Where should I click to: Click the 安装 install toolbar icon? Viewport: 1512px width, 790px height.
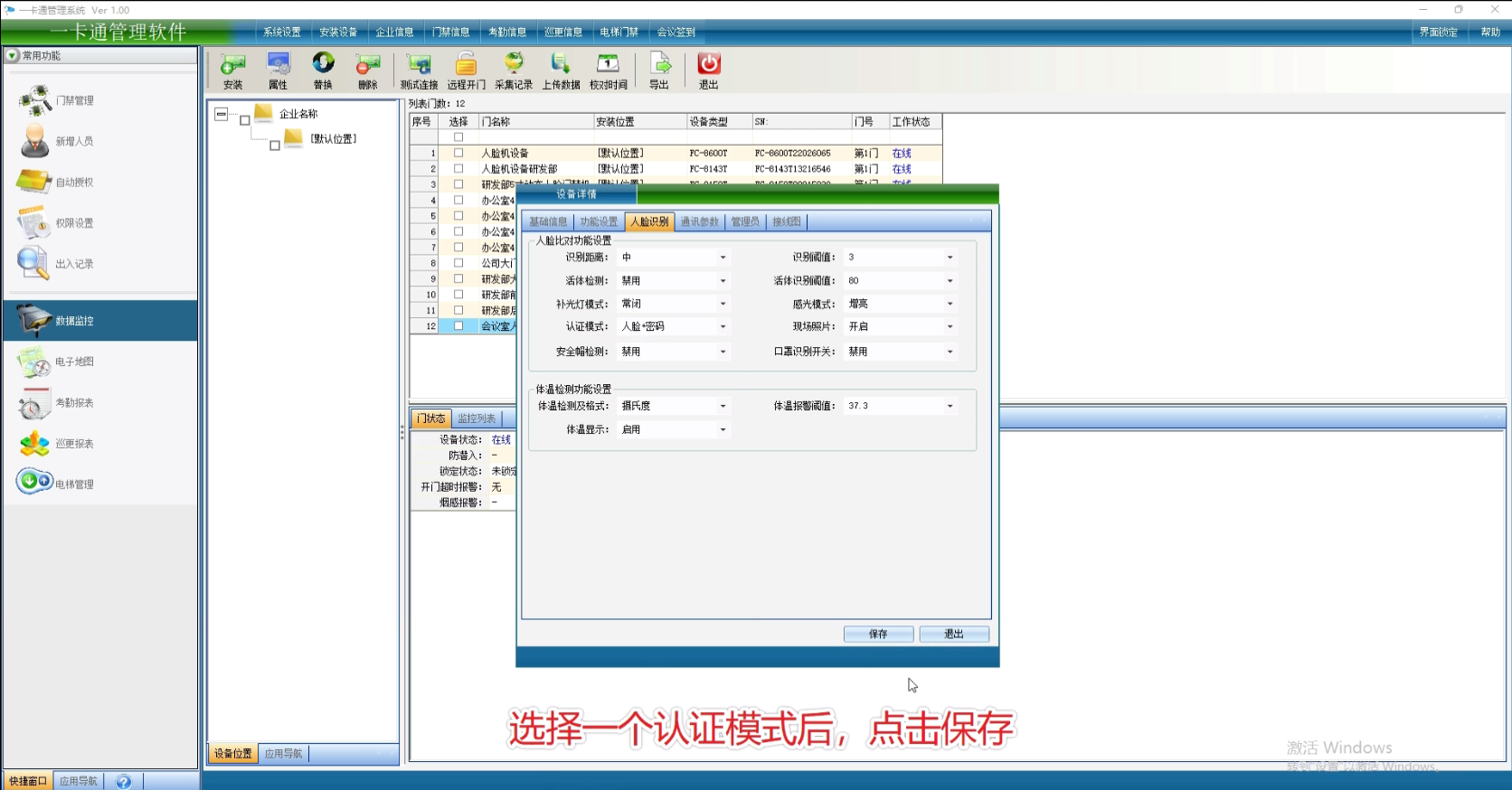(x=232, y=71)
